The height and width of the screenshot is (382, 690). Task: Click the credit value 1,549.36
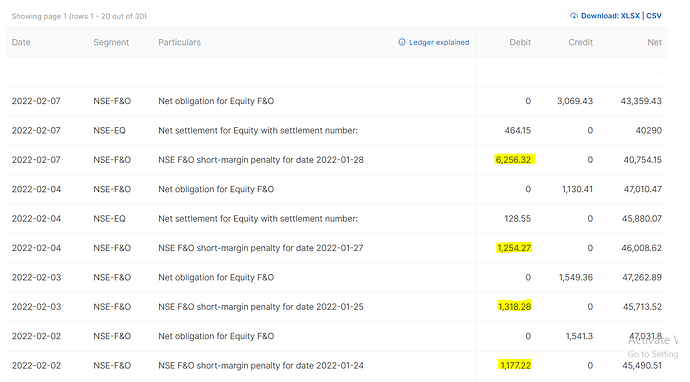click(x=576, y=278)
